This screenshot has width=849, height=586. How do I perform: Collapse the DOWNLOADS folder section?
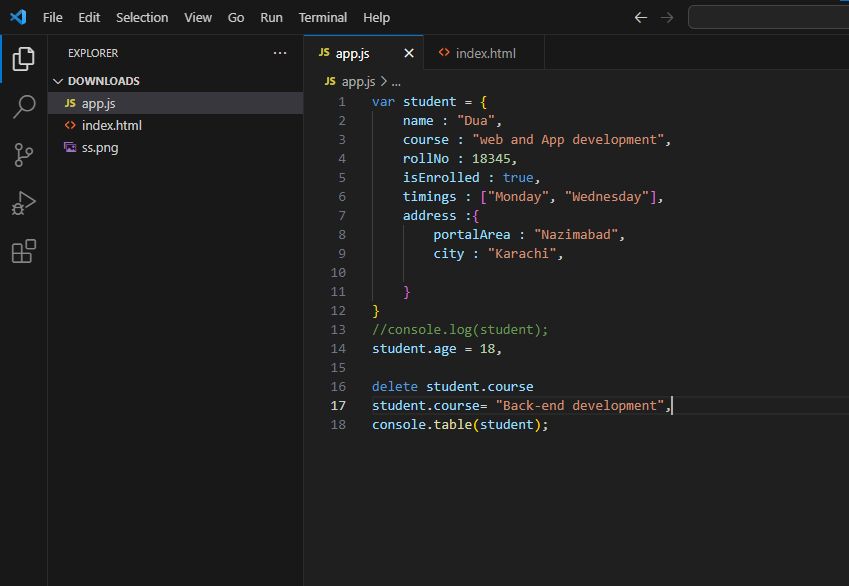[x=57, y=81]
